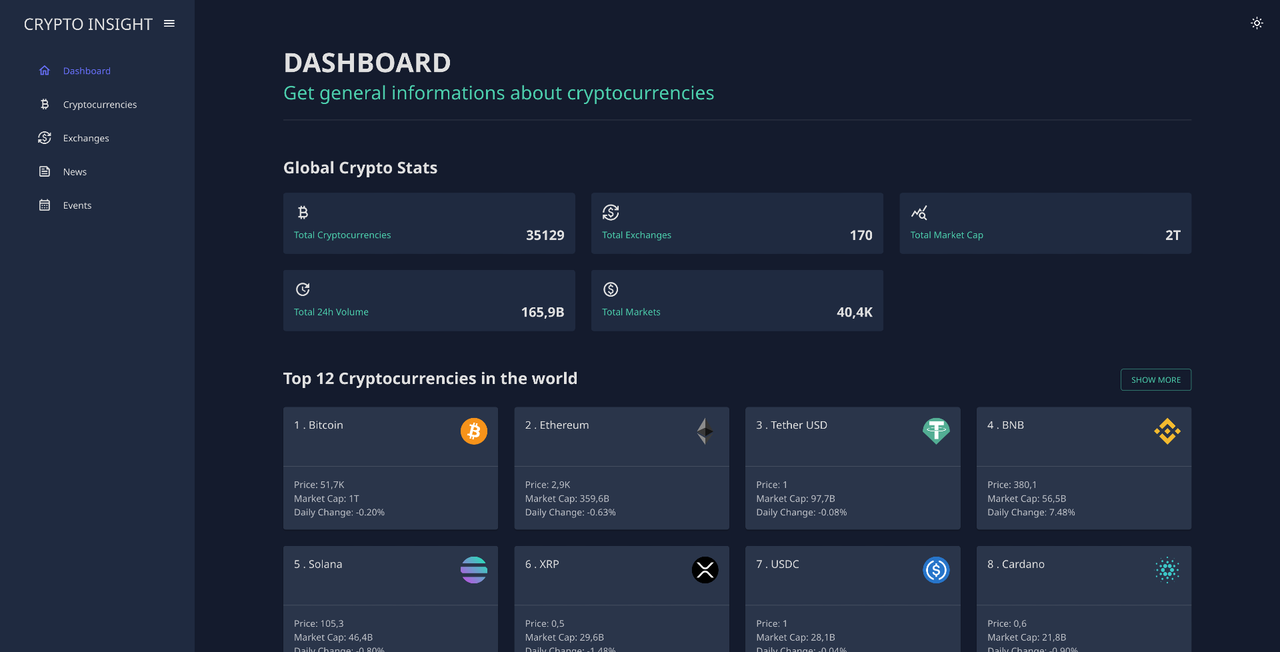Viewport: 1280px width, 652px height.
Task: Click Solana's 'Price: 105,3' text
Action: (319, 623)
